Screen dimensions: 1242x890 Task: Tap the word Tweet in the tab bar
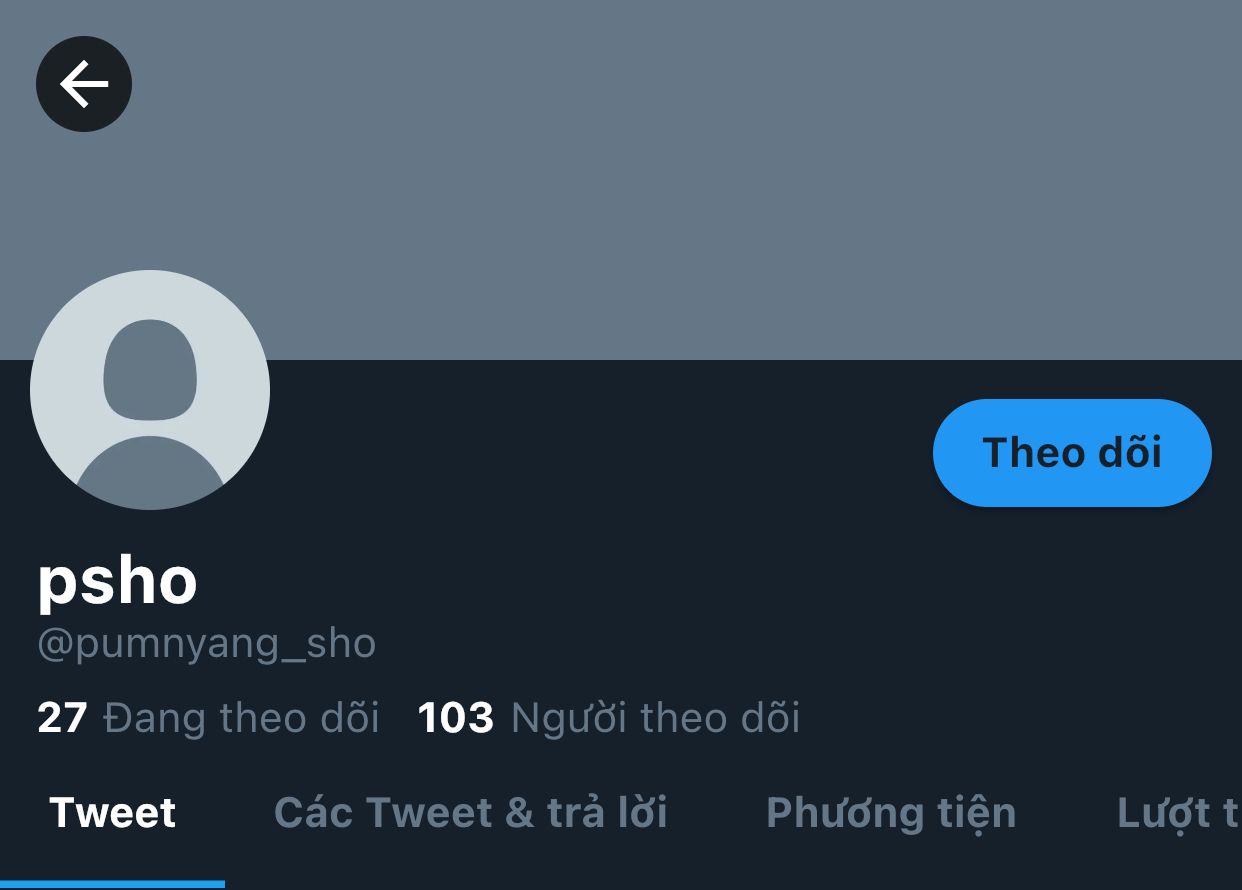tap(112, 813)
